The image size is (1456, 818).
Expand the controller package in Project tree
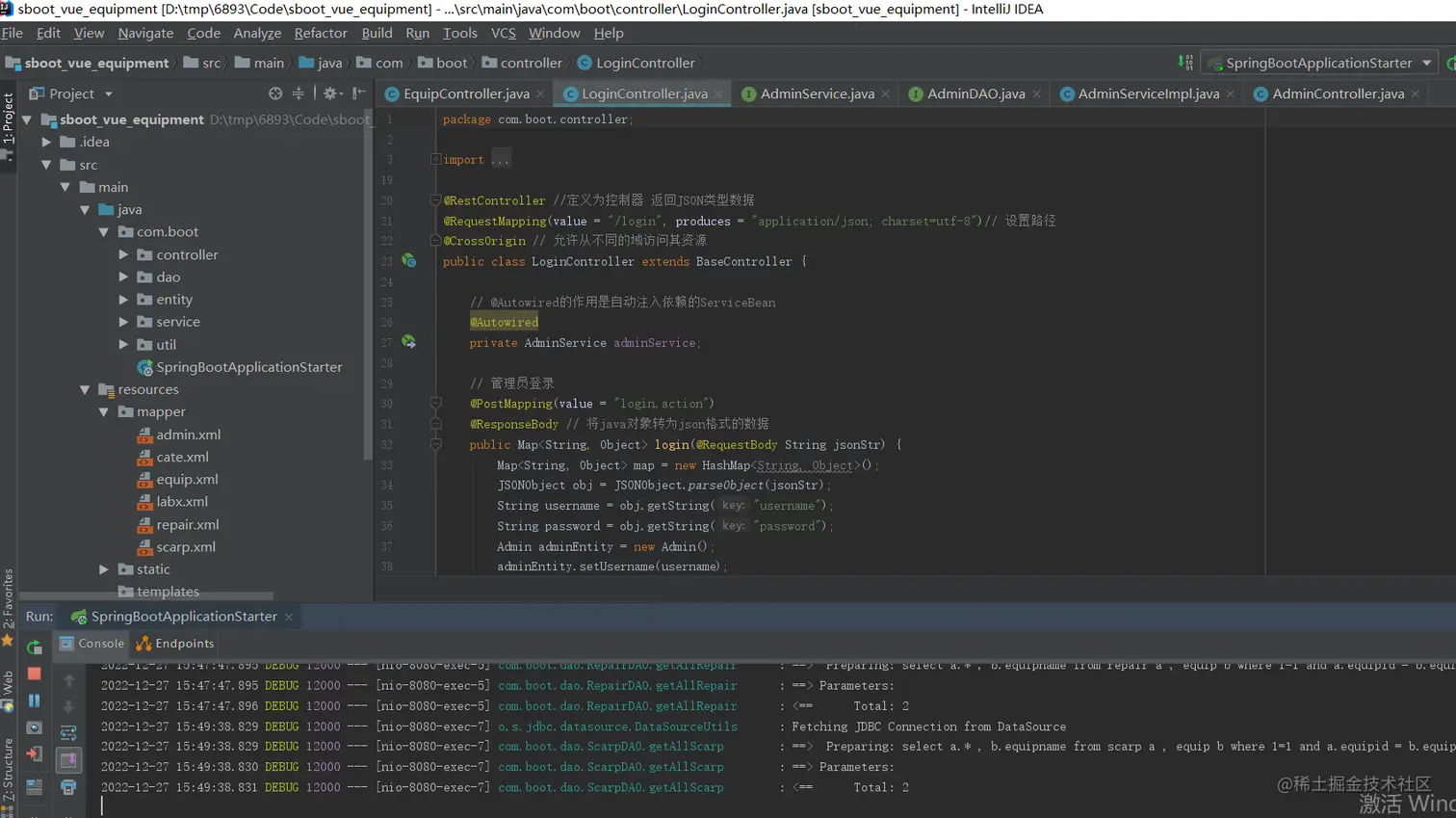[x=123, y=254]
